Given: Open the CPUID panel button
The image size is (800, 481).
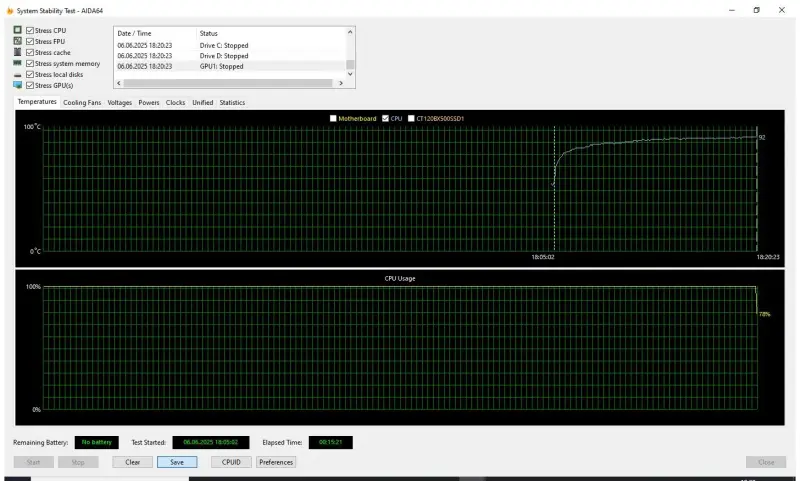Looking at the screenshot, I should click(x=231, y=462).
